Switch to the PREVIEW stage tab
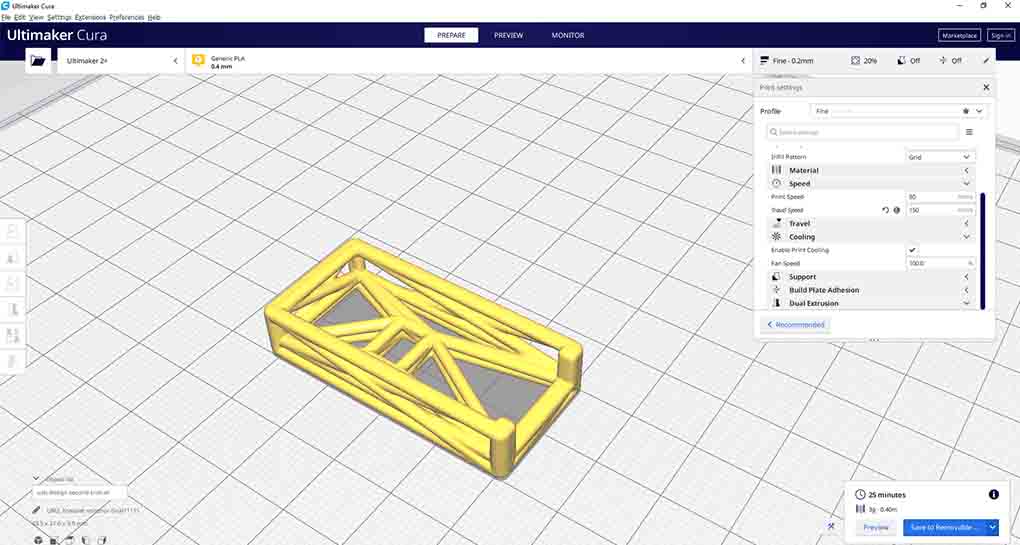 click(x=508, y=35)
